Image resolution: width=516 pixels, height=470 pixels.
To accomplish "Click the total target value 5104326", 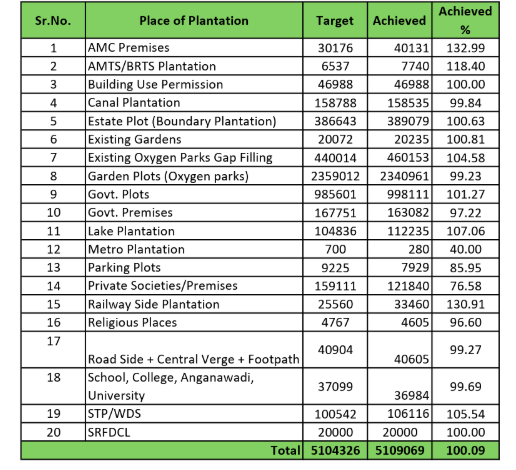I will coord(335,451).
